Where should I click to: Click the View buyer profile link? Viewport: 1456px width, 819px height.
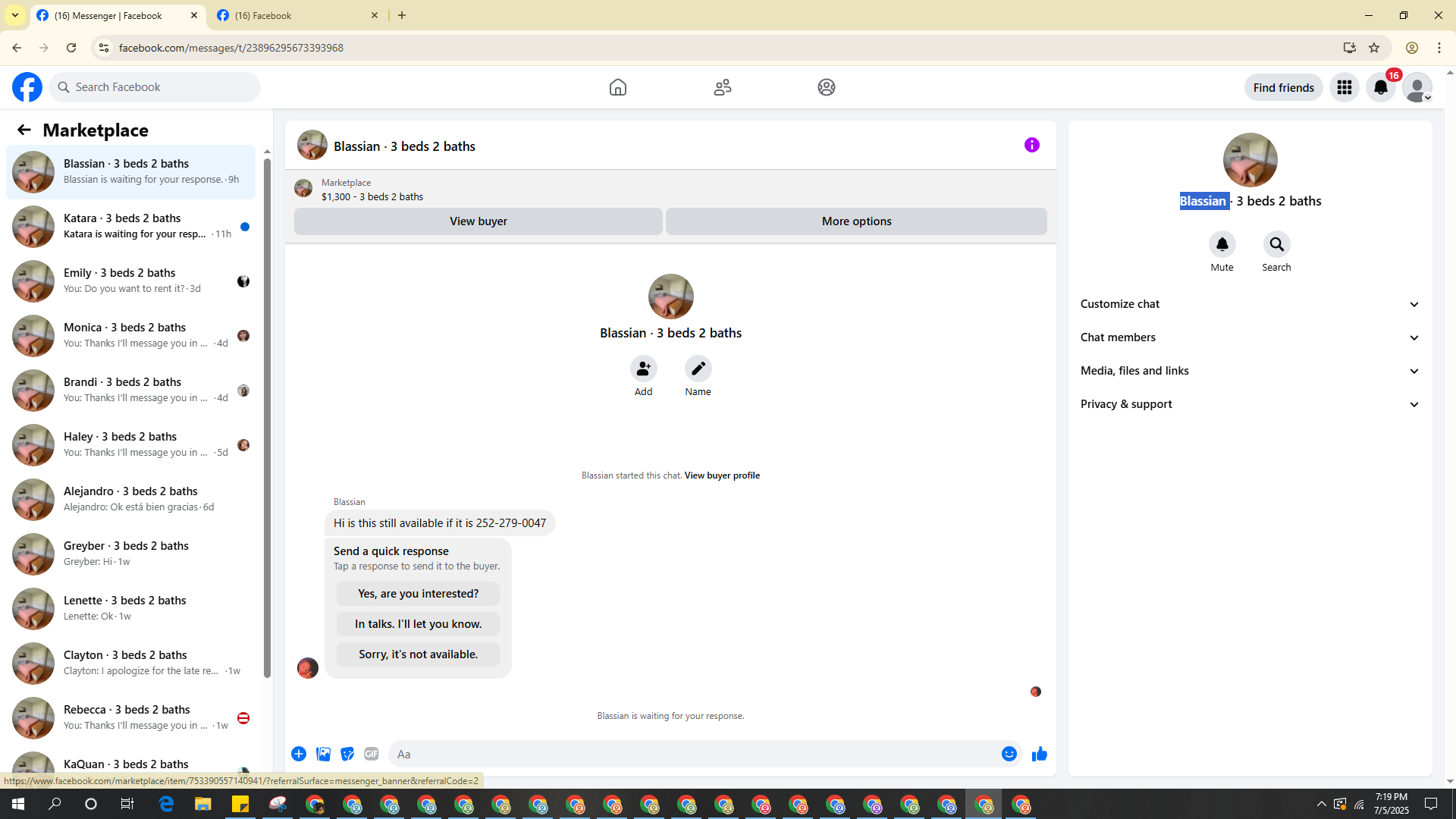[722, 475]
